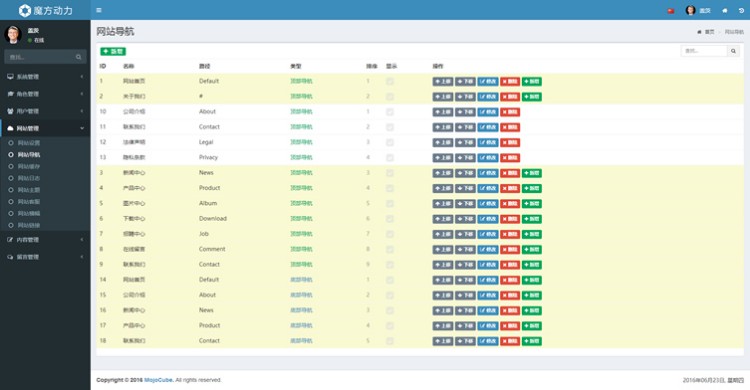Move down the Privacy row
The height and width of the screenshot is (390, 750).
pos(465,158)
